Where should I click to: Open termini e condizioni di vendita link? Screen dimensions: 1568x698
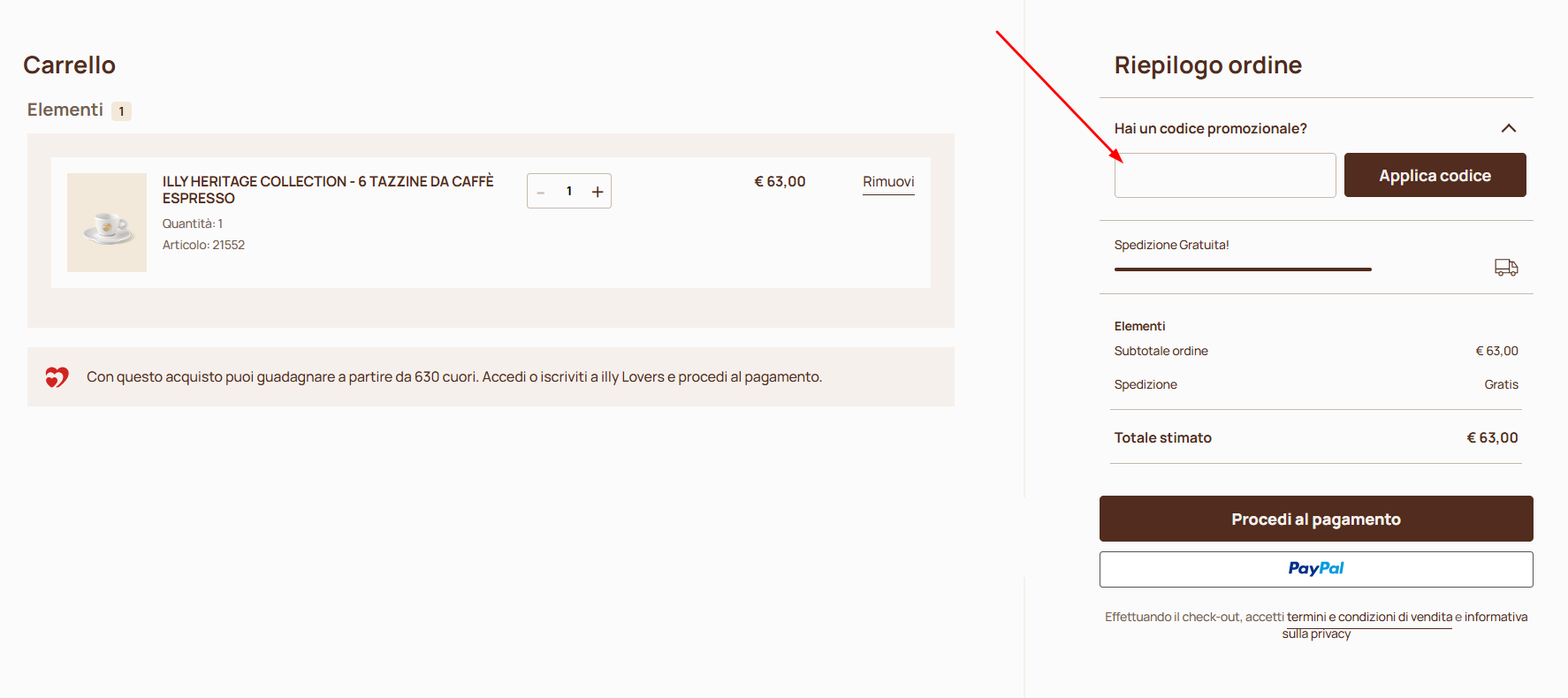pos(1369,617)
